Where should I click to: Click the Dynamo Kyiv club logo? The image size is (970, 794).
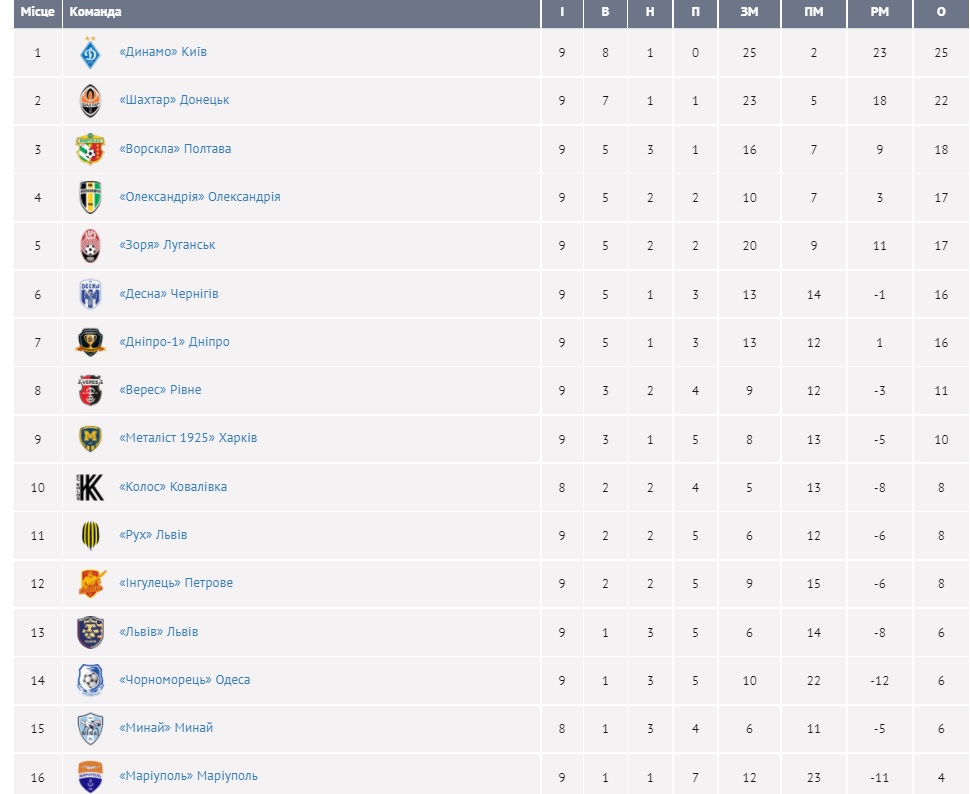(x=90, y=52)
